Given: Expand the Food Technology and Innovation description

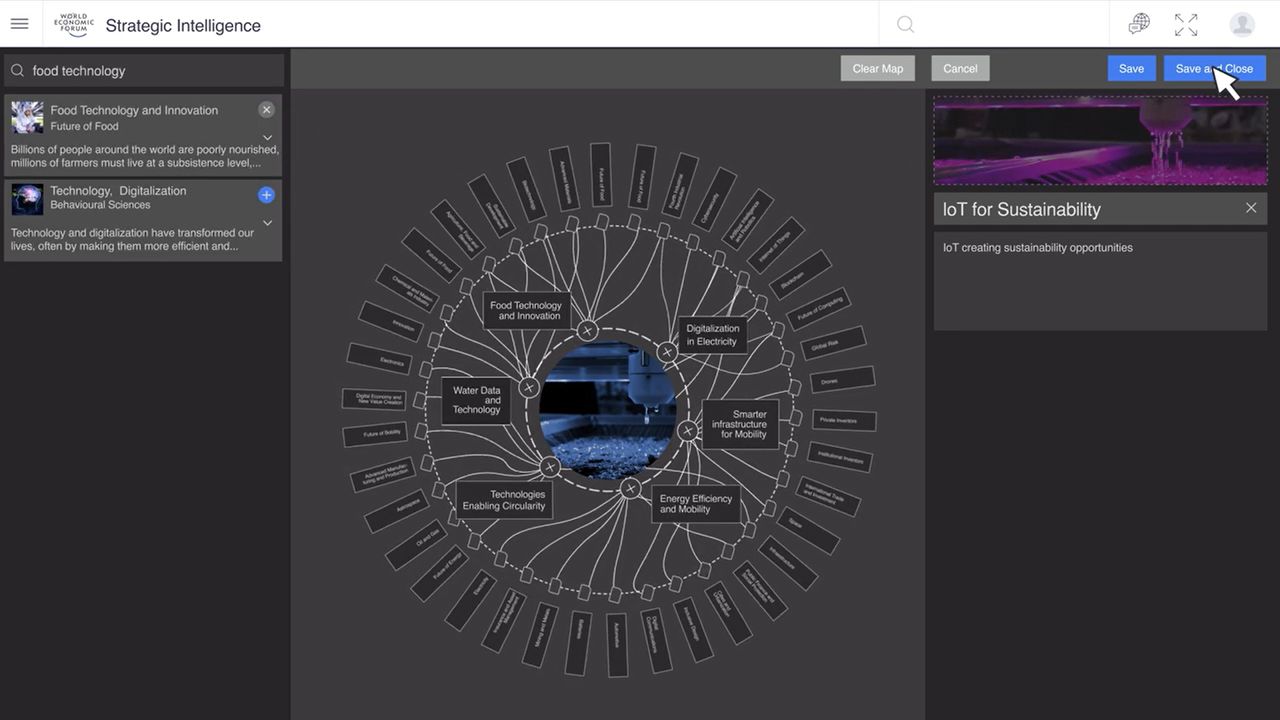Looking at the screenshot, I should click(x=267, y=138).
